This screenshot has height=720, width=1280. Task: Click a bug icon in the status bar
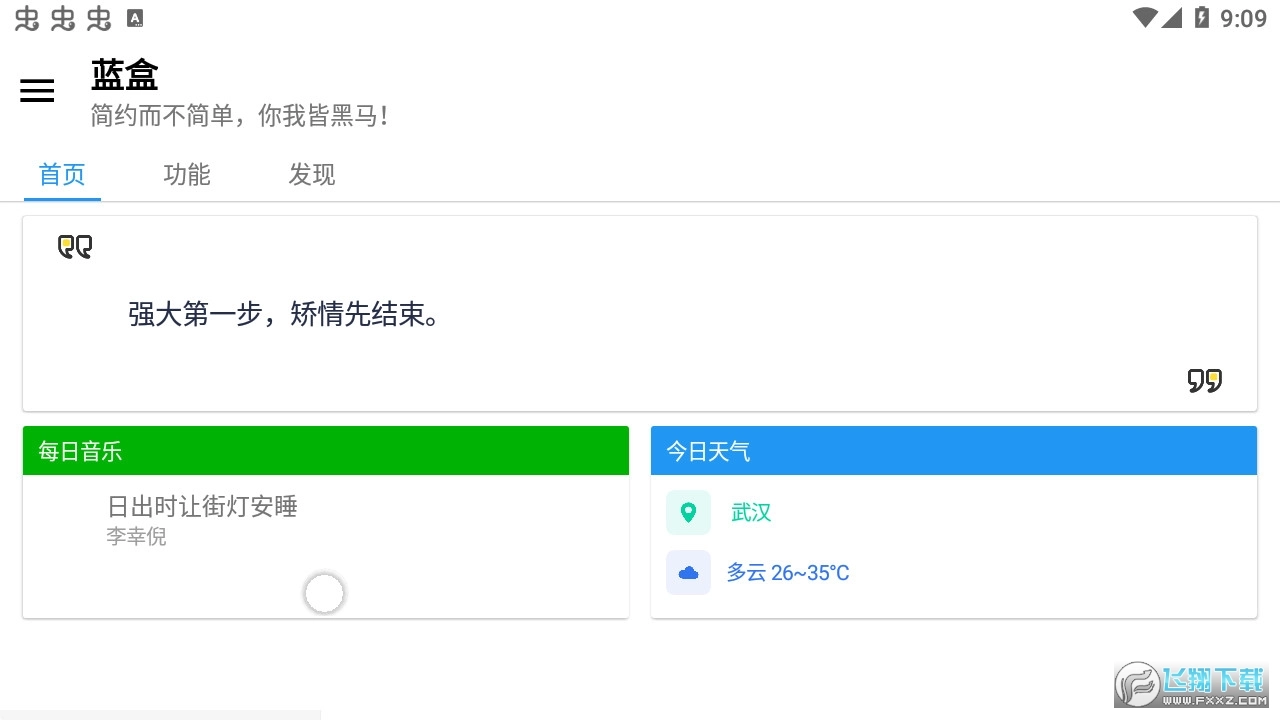pyautogui.click(x=28, y=17)
